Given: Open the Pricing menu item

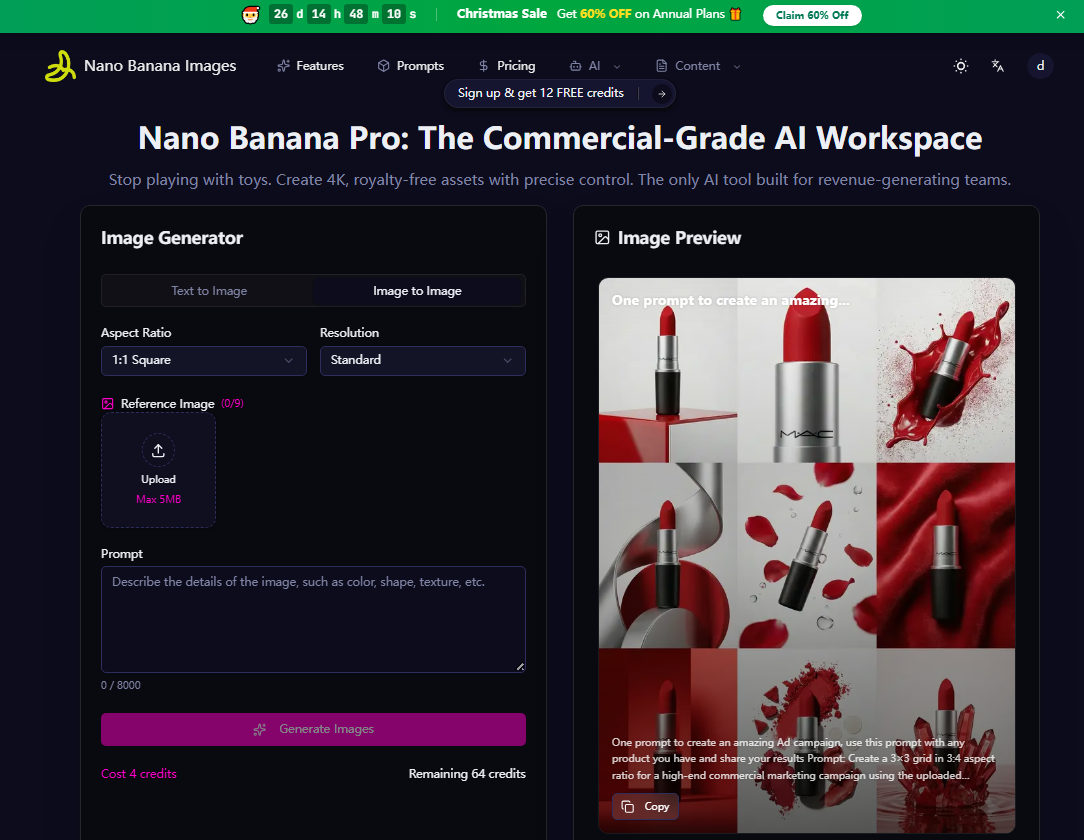Looking at the screenshot, I should tap(507, 65).
